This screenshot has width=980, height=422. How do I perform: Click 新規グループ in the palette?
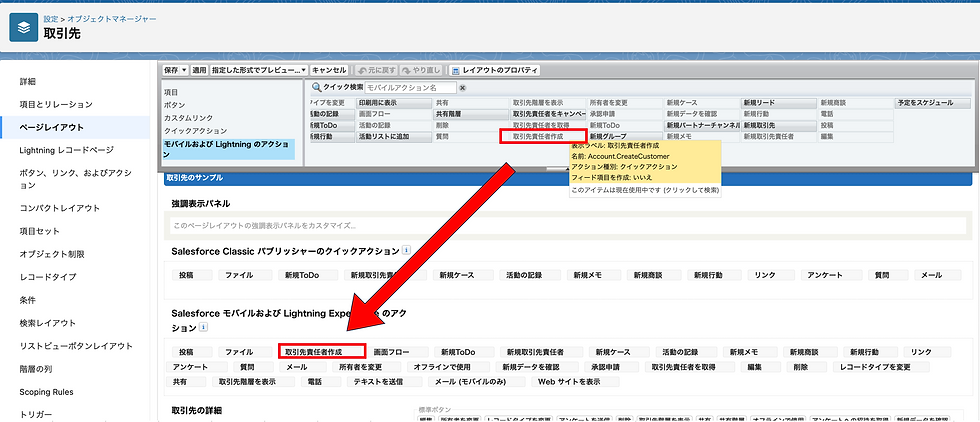[625, 137]
